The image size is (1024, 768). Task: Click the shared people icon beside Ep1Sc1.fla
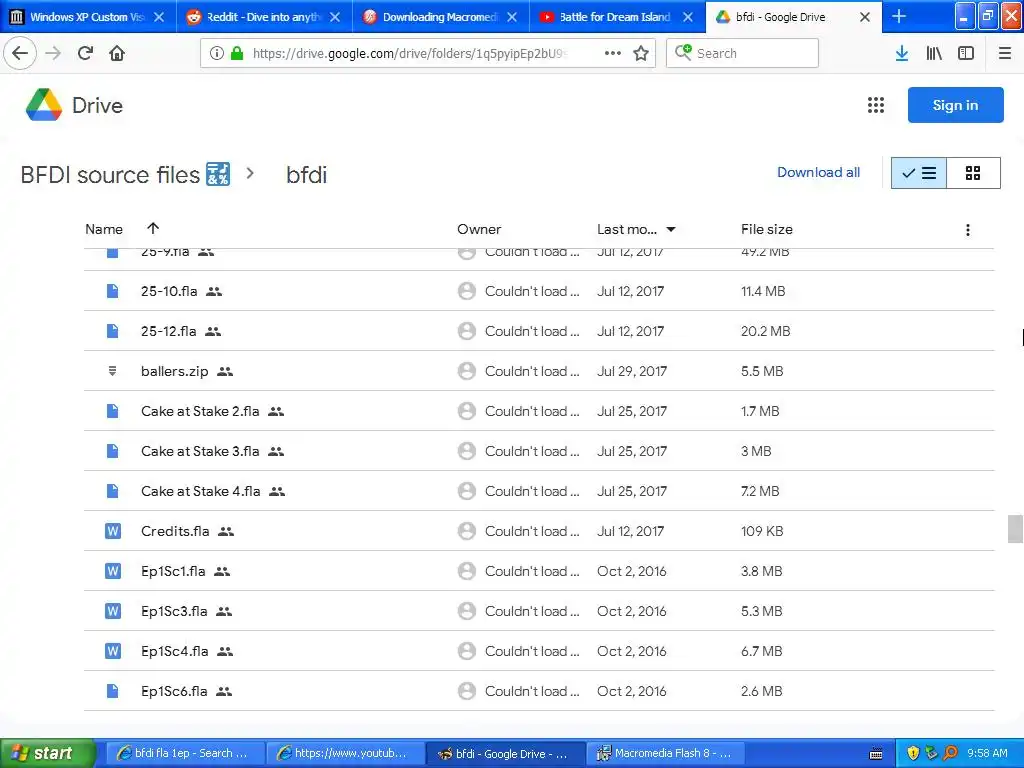pos(222,571)
